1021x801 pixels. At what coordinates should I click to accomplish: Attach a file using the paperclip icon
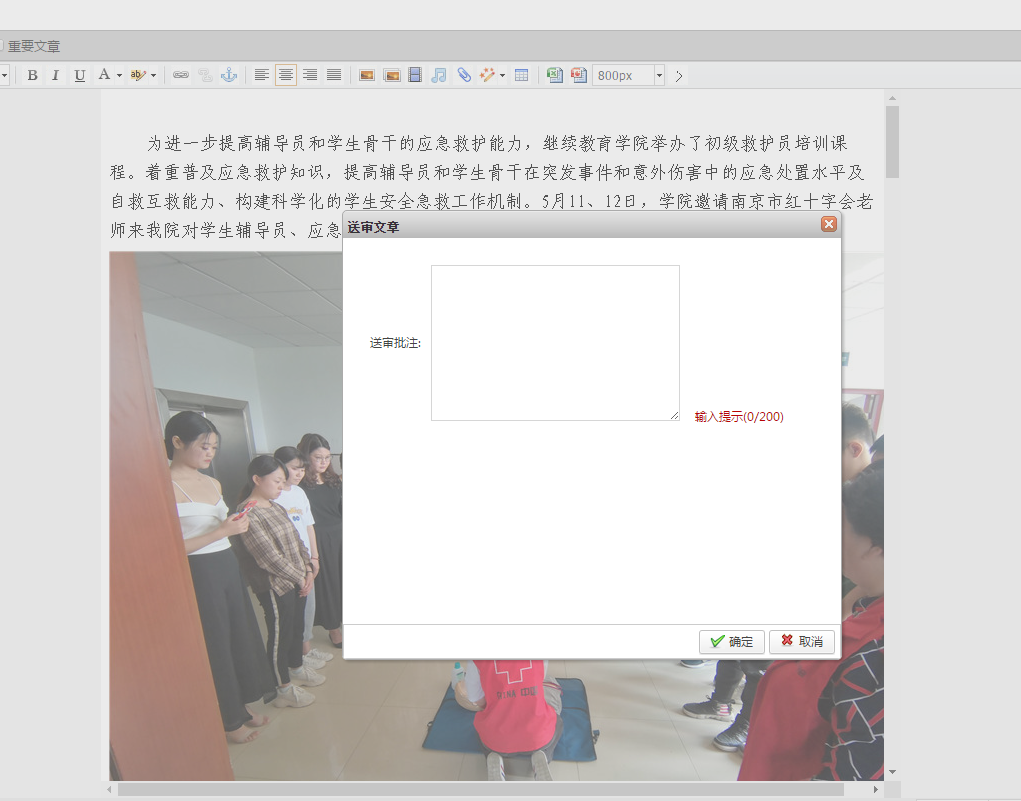point(464,76)
